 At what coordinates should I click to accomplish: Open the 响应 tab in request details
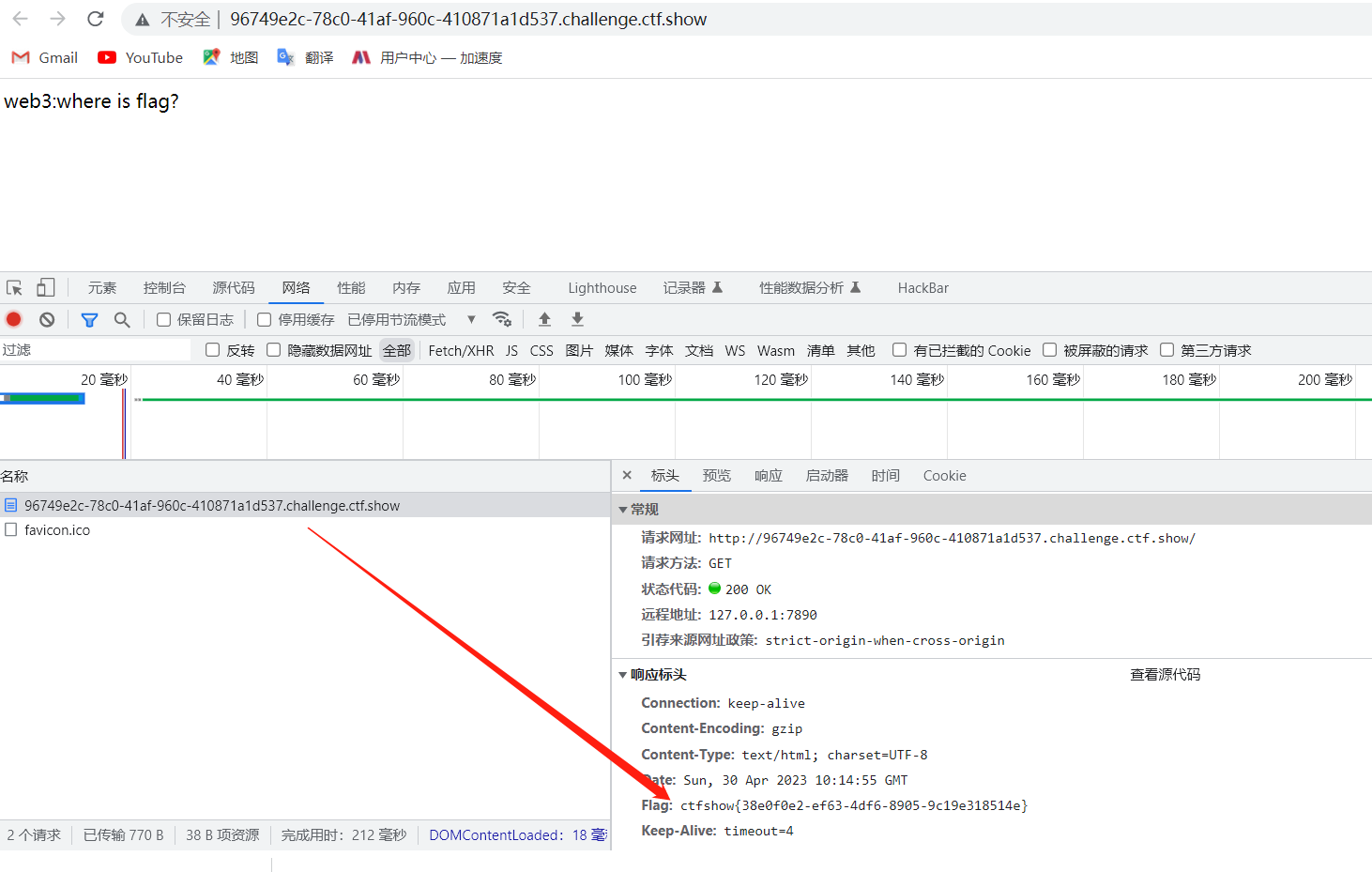click(768, 476)
